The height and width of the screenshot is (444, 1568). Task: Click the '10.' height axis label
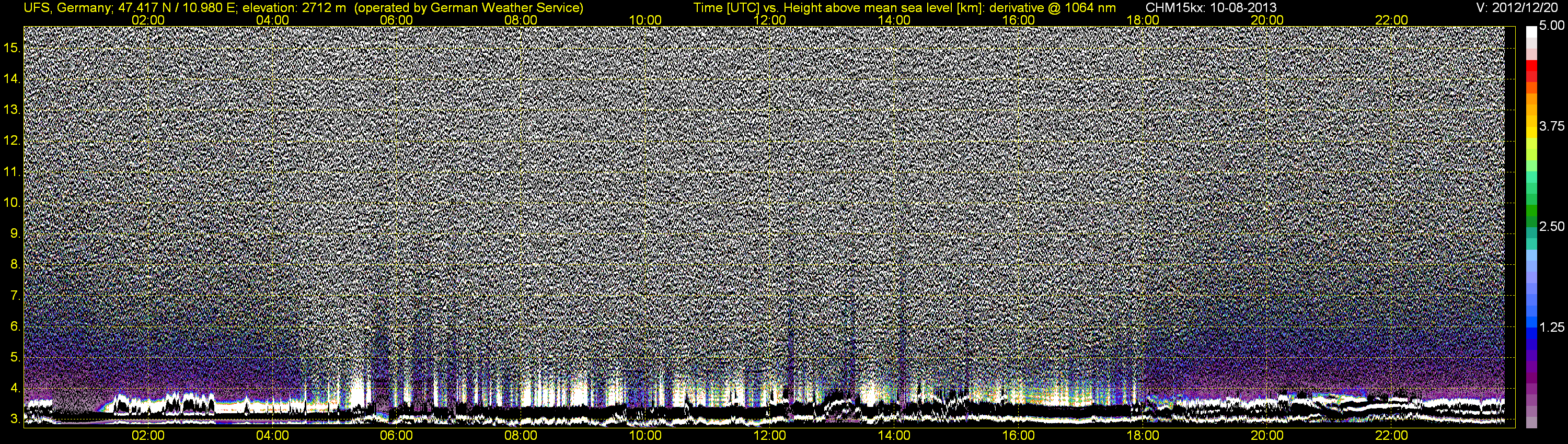[13, 202]
